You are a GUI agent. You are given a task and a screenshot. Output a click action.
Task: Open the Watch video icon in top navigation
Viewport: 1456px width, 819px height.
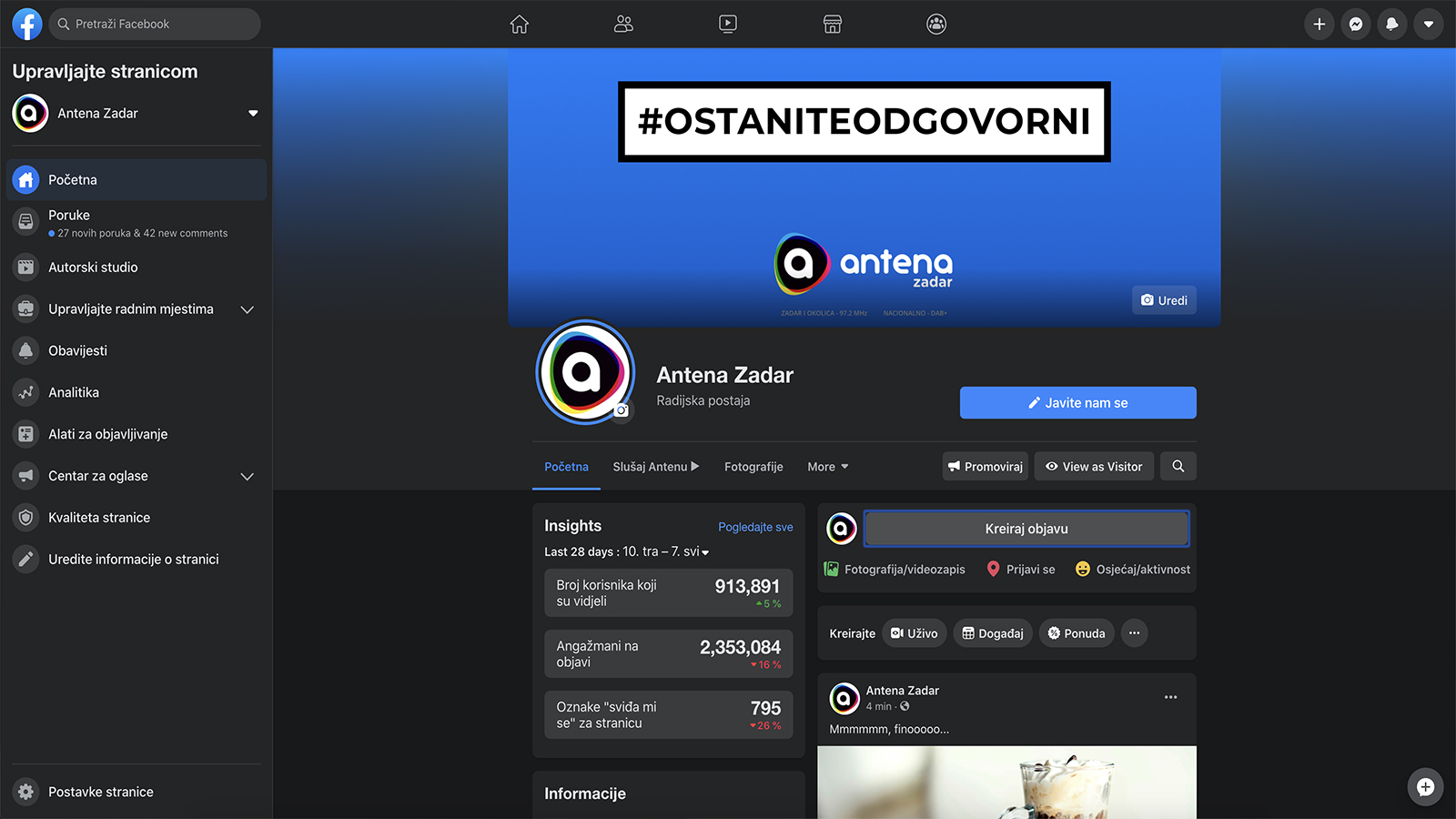pos(728,24)
